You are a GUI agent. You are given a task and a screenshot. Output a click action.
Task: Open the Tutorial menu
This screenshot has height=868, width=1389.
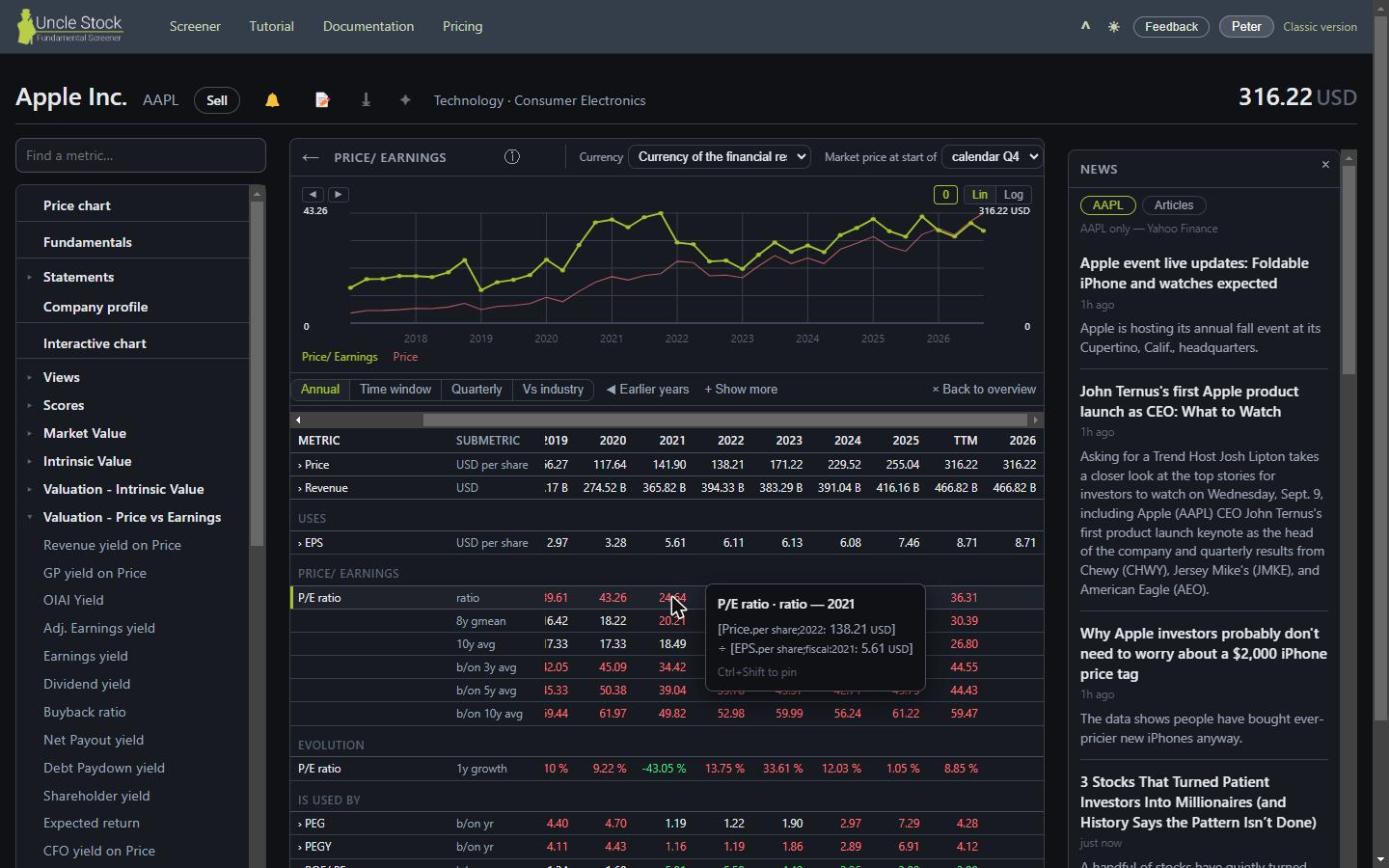pyautogui.click(x=271, y=26)
